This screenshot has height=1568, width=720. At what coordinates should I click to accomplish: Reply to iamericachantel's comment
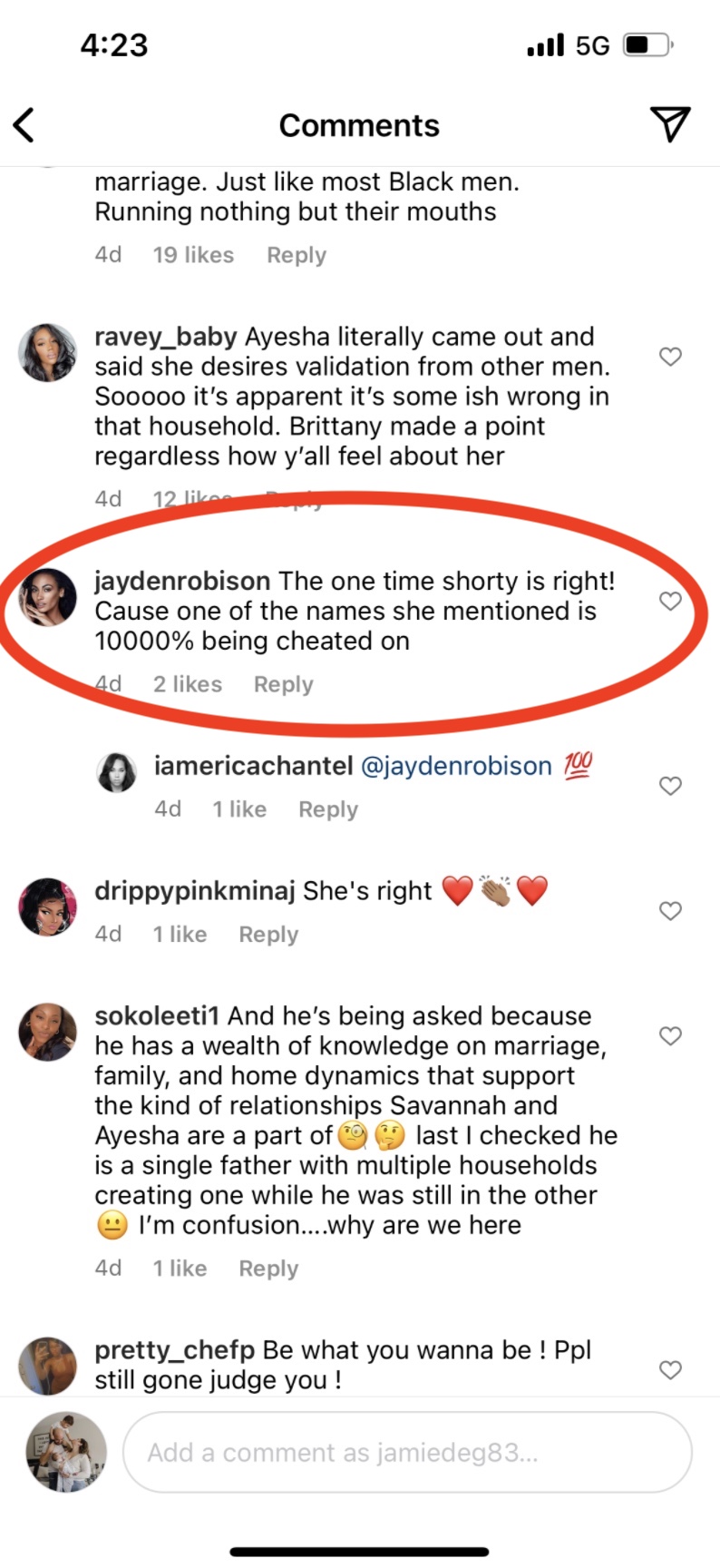[x=328, y=809]
